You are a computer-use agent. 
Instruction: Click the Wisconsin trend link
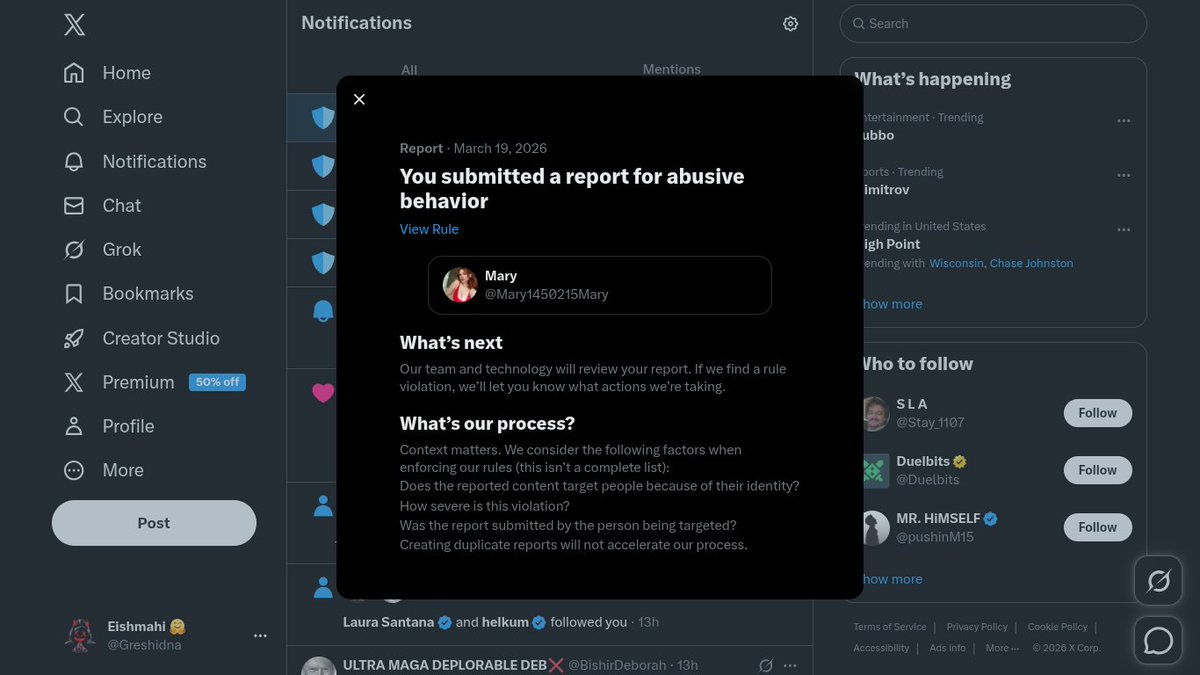pos(956,264)
